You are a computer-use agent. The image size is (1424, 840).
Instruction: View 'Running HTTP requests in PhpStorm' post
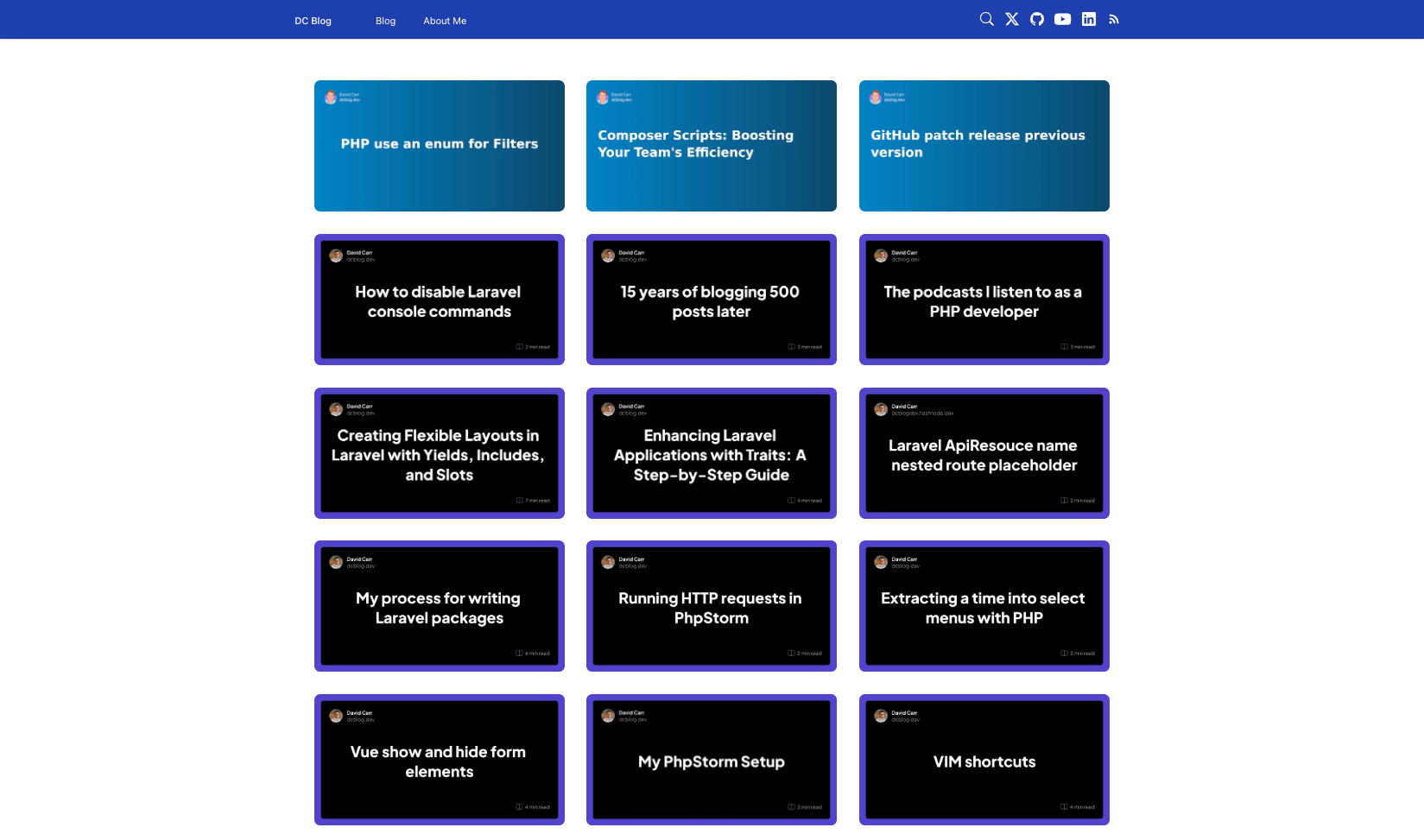pos(711,606)
